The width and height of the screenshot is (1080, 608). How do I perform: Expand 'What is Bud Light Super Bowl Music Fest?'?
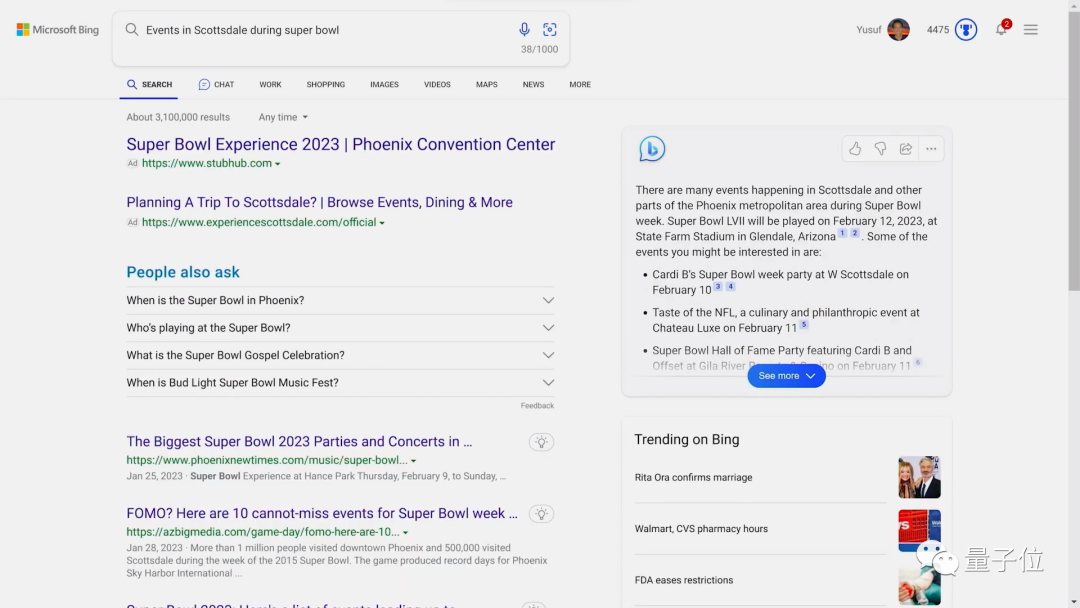tap(340, 383)
